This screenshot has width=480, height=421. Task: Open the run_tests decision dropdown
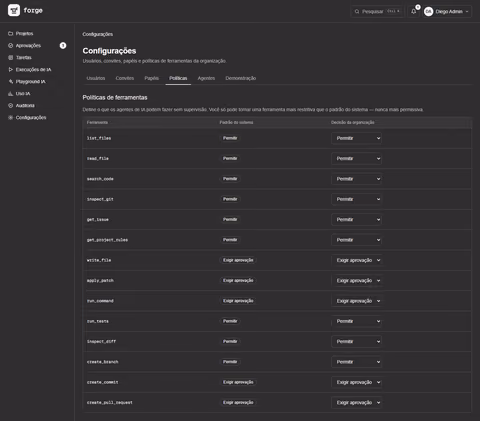[356, 321]
